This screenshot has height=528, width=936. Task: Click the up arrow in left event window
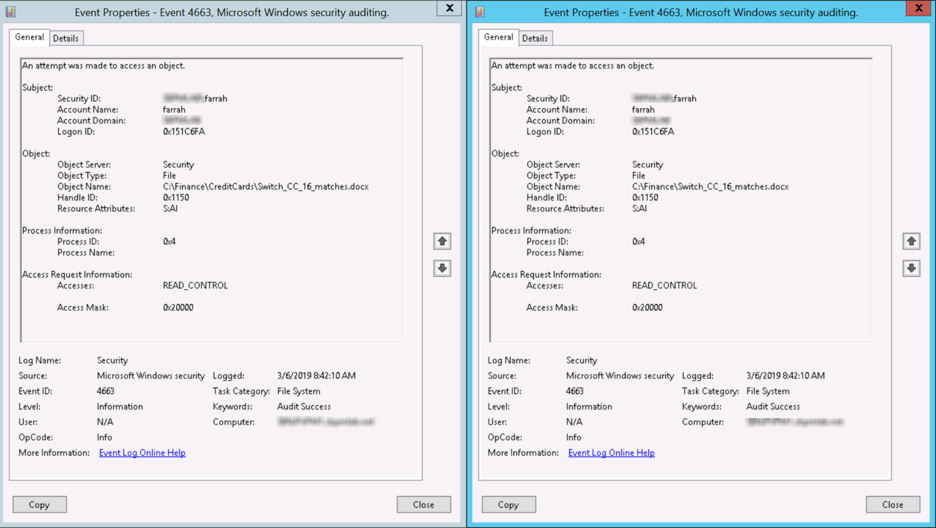click(x=442, y=241)
